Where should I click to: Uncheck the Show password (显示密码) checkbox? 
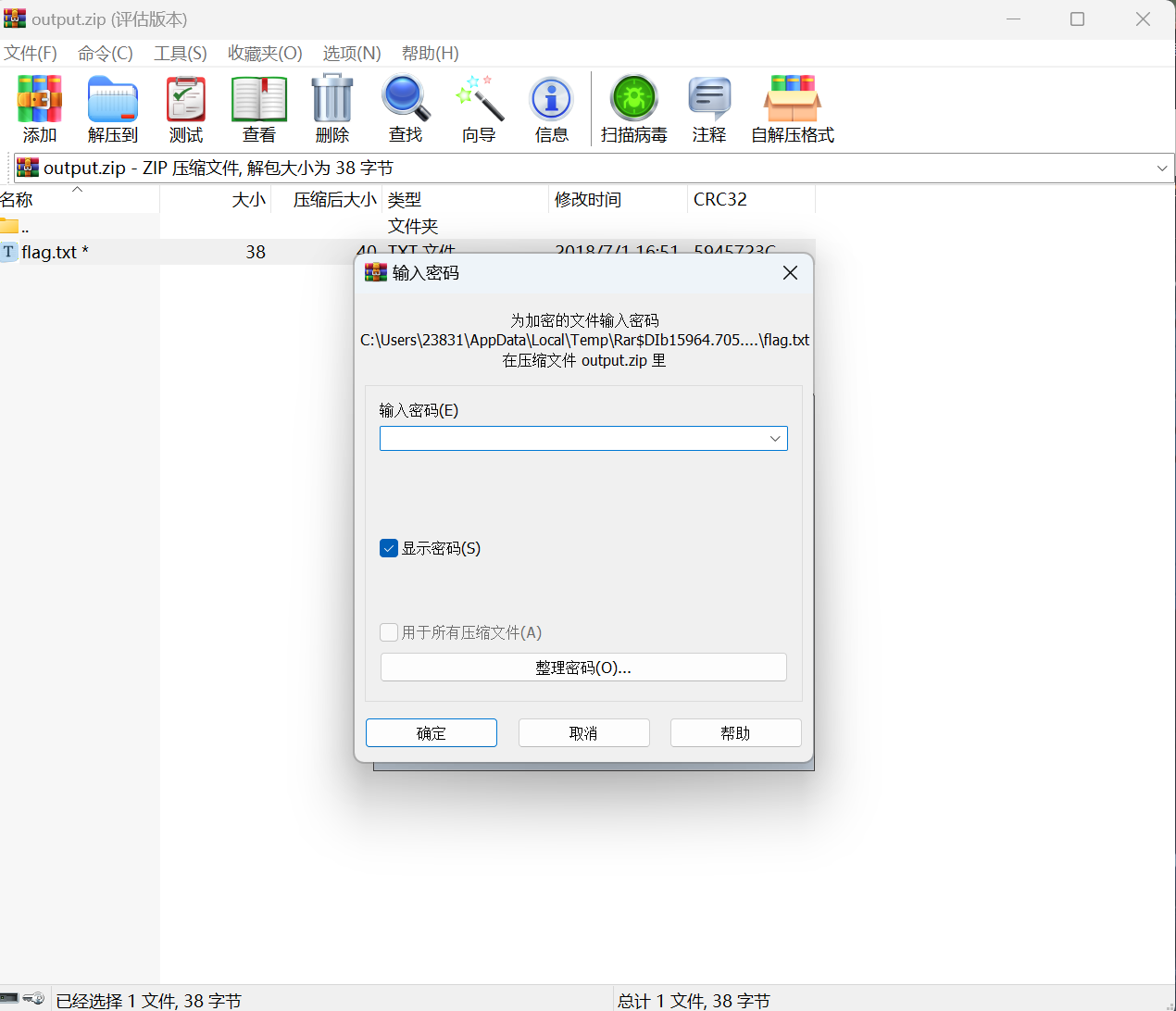click(389, 548)
